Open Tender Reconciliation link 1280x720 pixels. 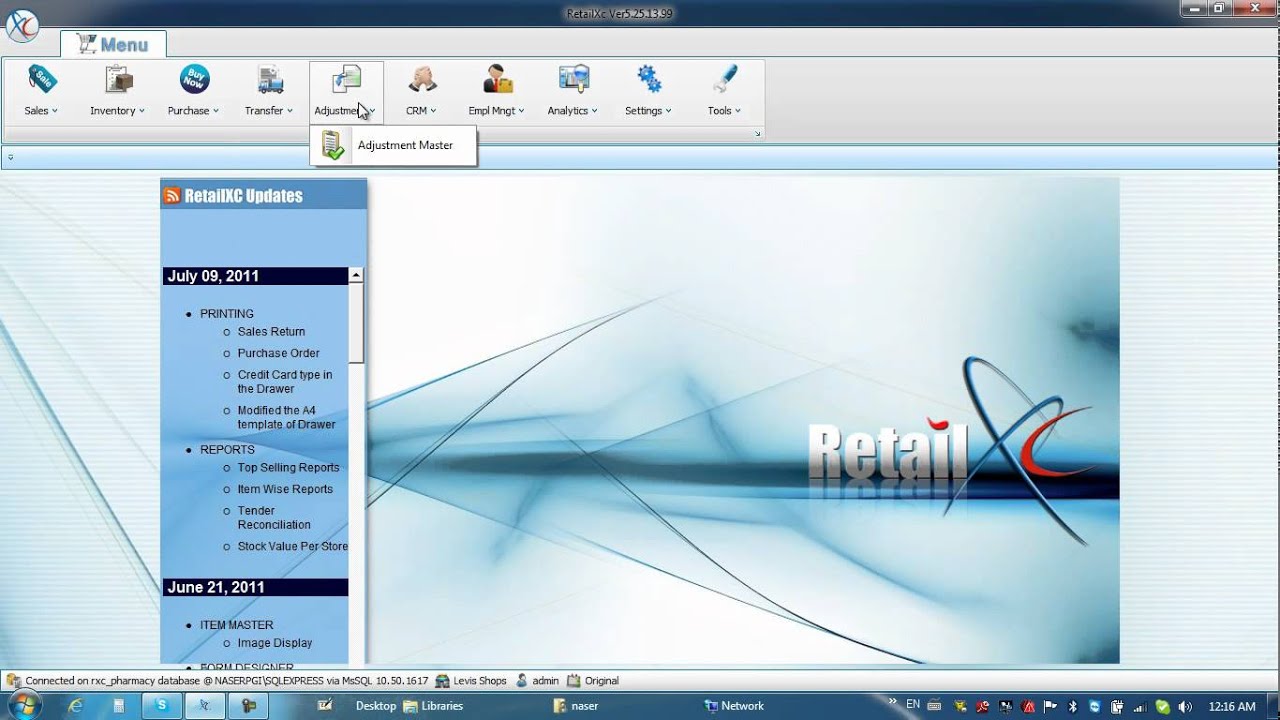pyautogui.click(x=274, y=518)
